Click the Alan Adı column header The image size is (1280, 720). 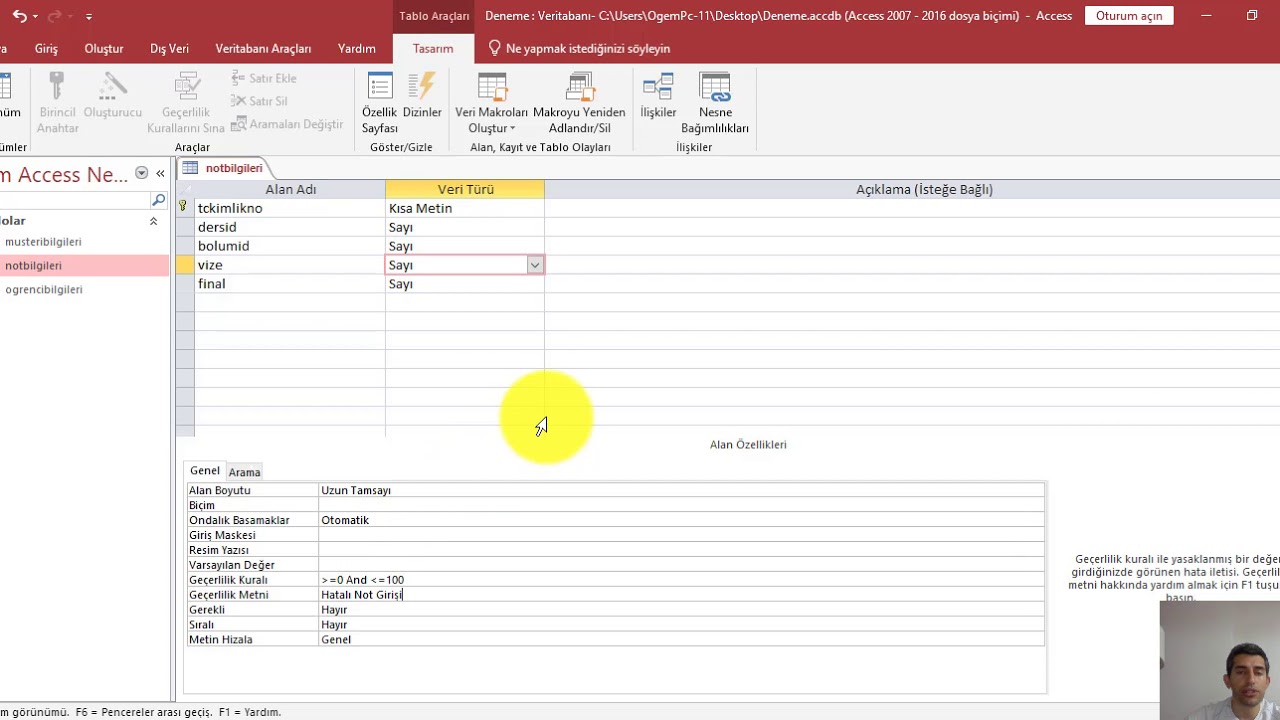pyautogui.click(x=290, y=189)
